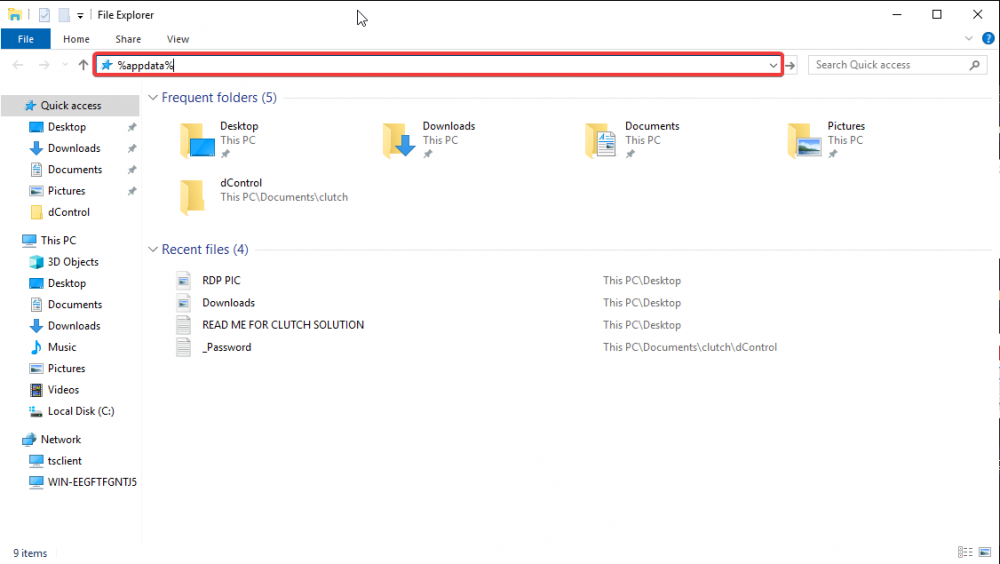Image resolution: width=1000 pixels, height=564 pixels.
Task: Open the Customize Quick Access Toolbar dropdown
Action: (80, 16)
